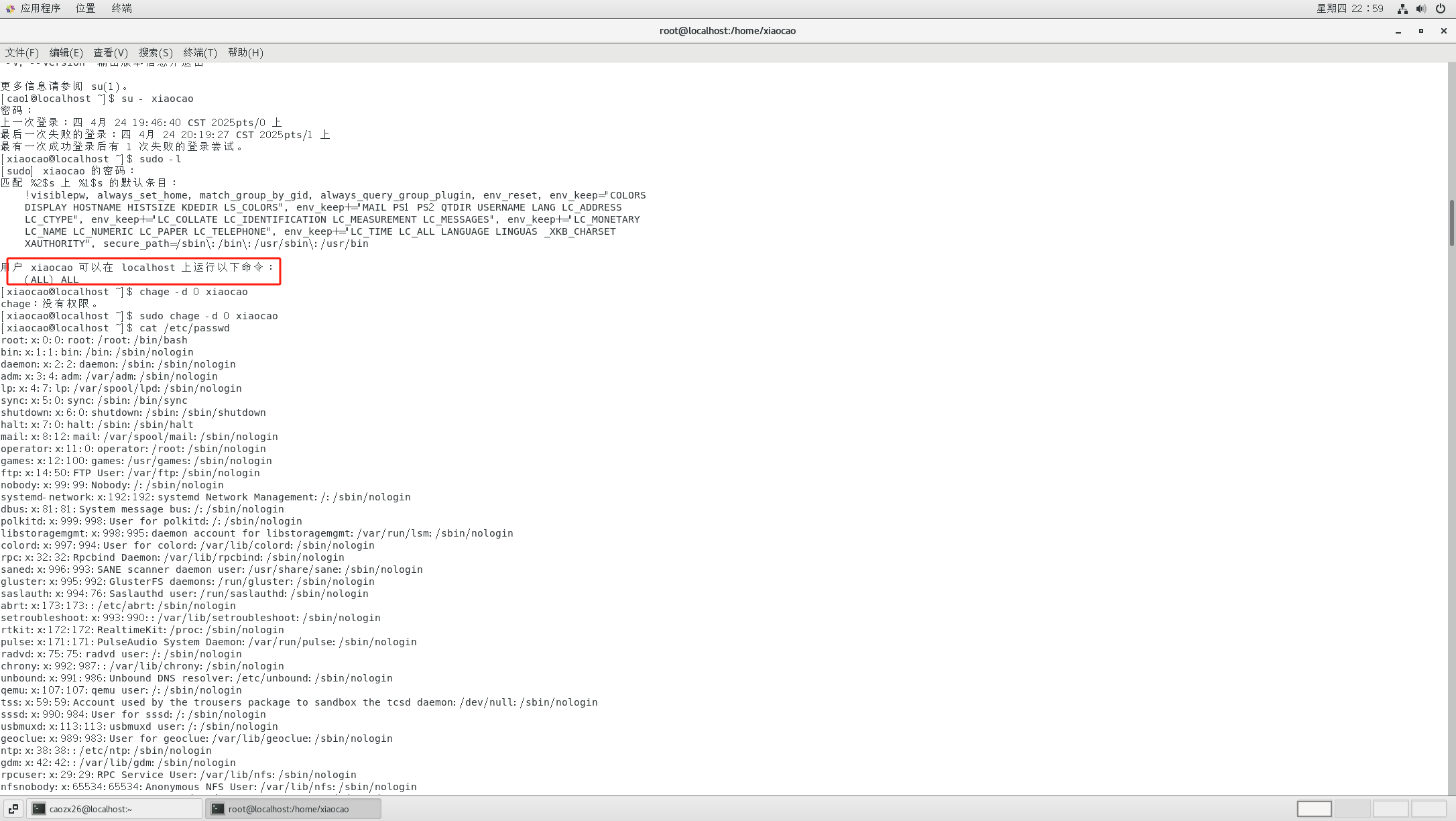Open the 终端 top bar menu
The width and height of the screenshot is (1456, 821).
[121, 9]
